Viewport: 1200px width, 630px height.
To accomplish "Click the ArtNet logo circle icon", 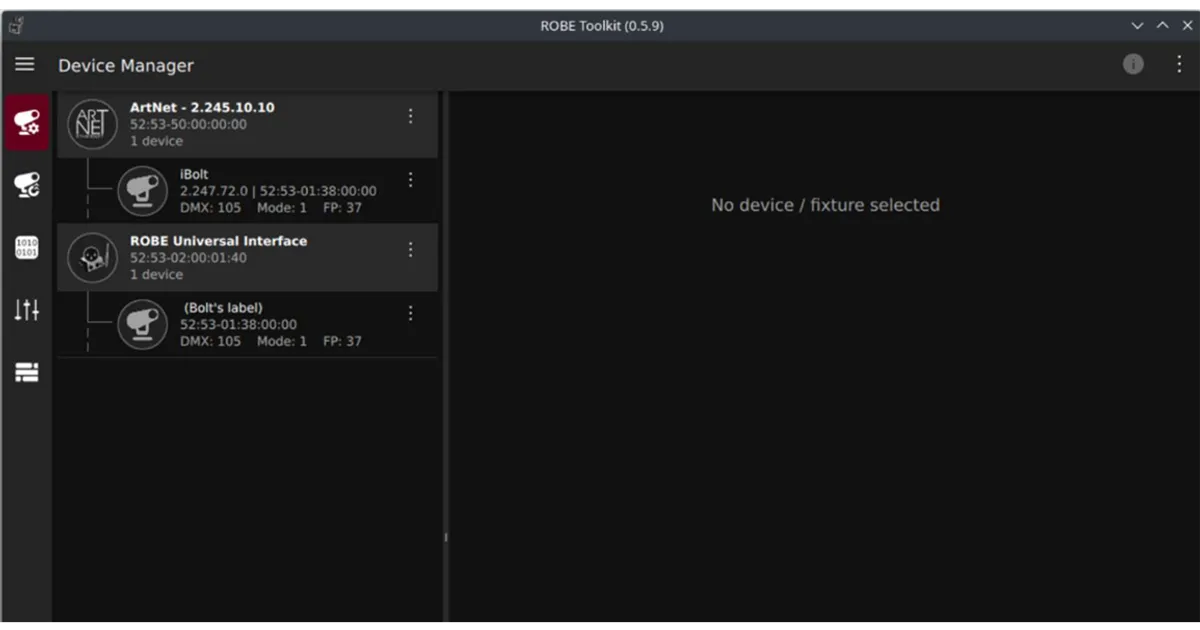I will pos(92,123).
